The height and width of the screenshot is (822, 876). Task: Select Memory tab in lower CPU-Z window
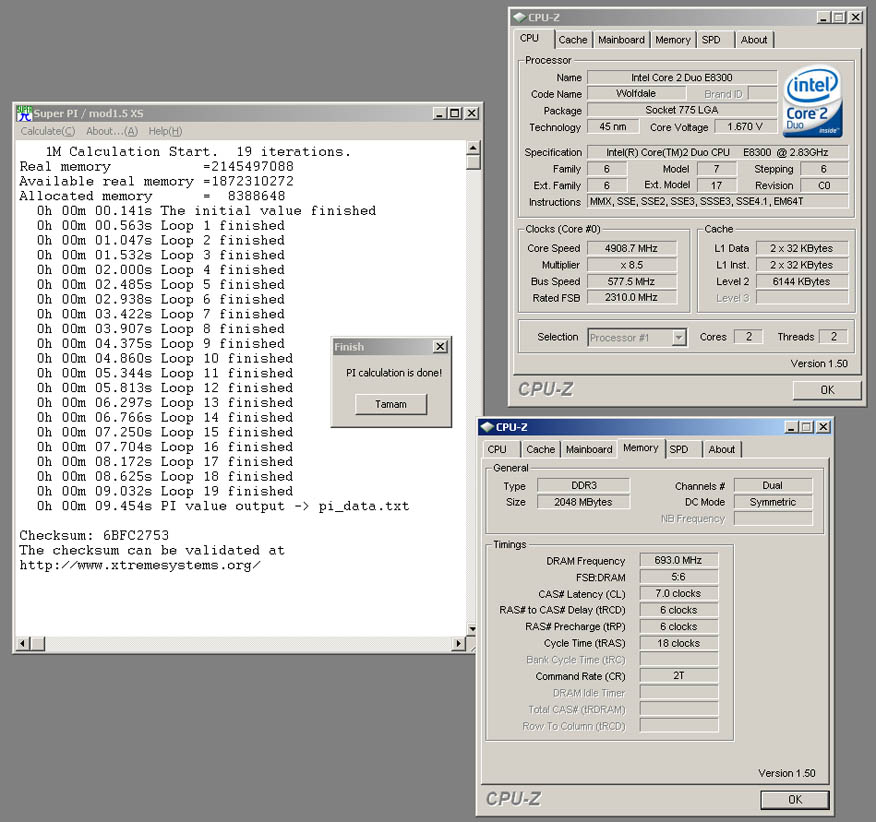(x=641, y=448)
